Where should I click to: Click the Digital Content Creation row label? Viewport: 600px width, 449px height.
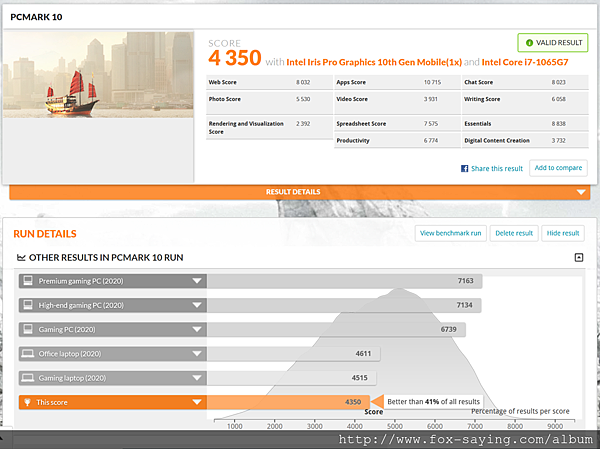497,140
